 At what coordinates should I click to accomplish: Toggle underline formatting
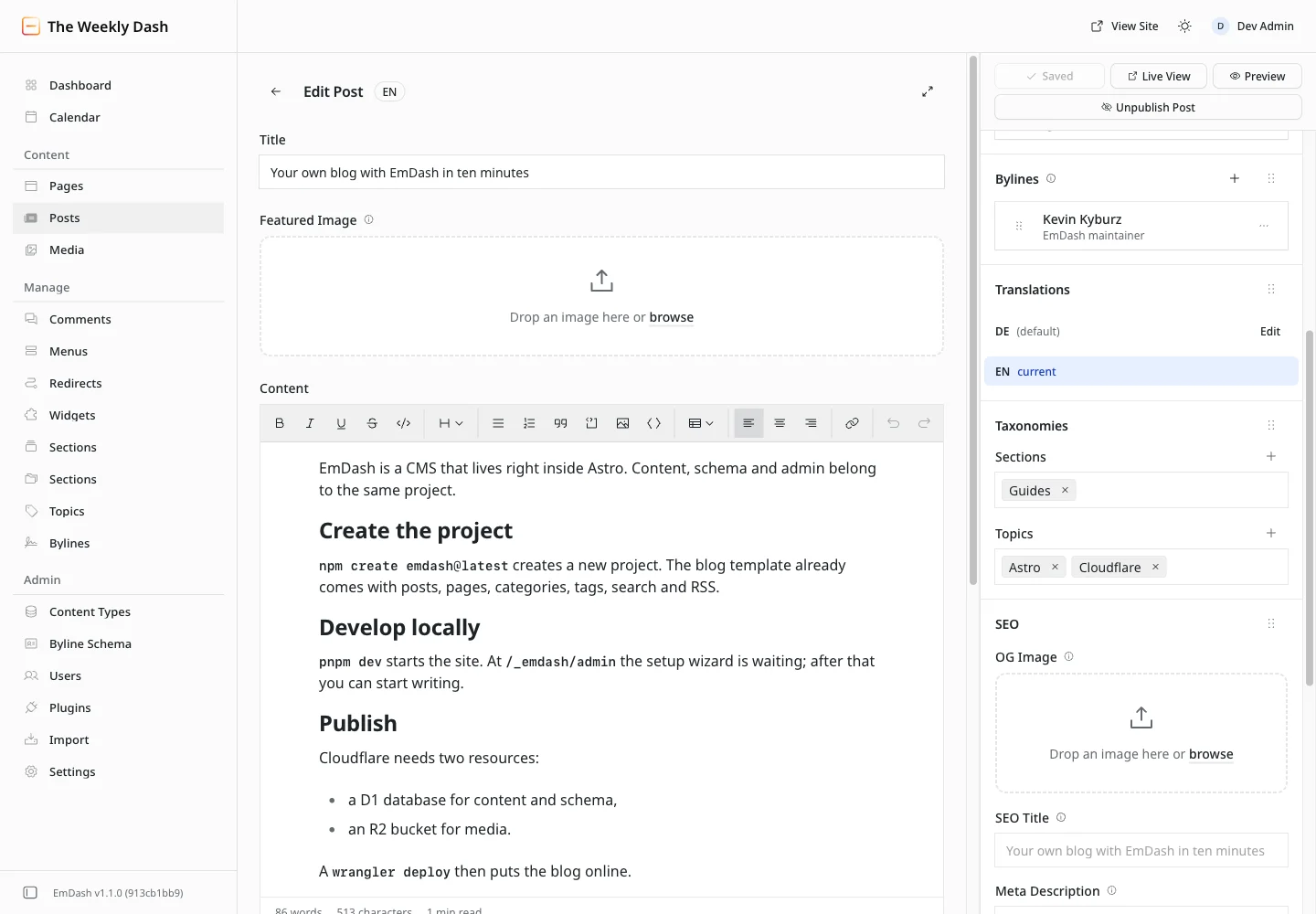tap(341, 423)
